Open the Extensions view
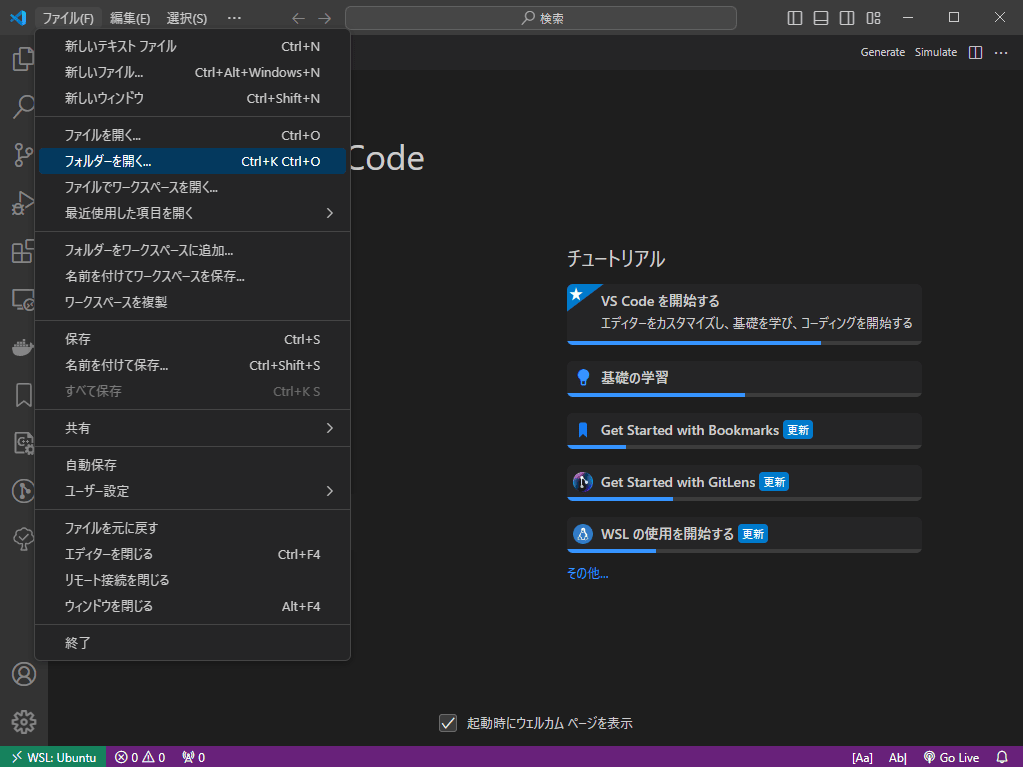 click(23, 251)
